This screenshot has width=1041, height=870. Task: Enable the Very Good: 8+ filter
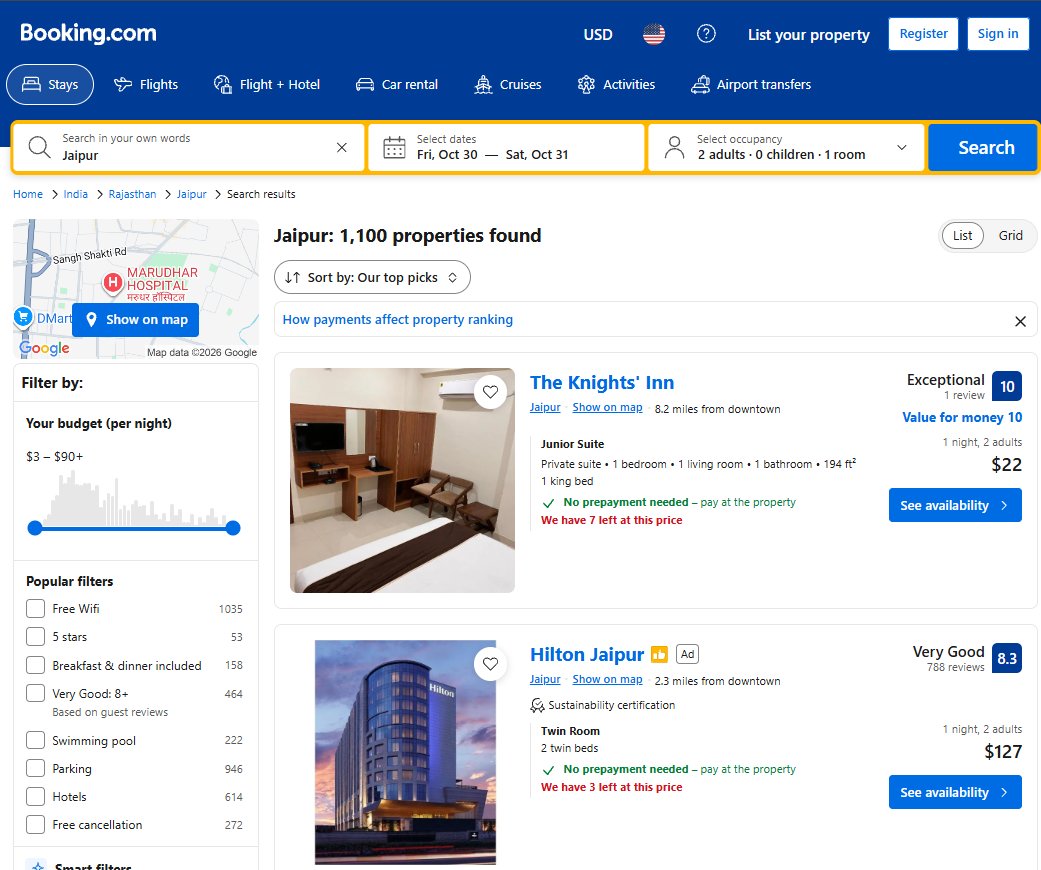point(35,693)
